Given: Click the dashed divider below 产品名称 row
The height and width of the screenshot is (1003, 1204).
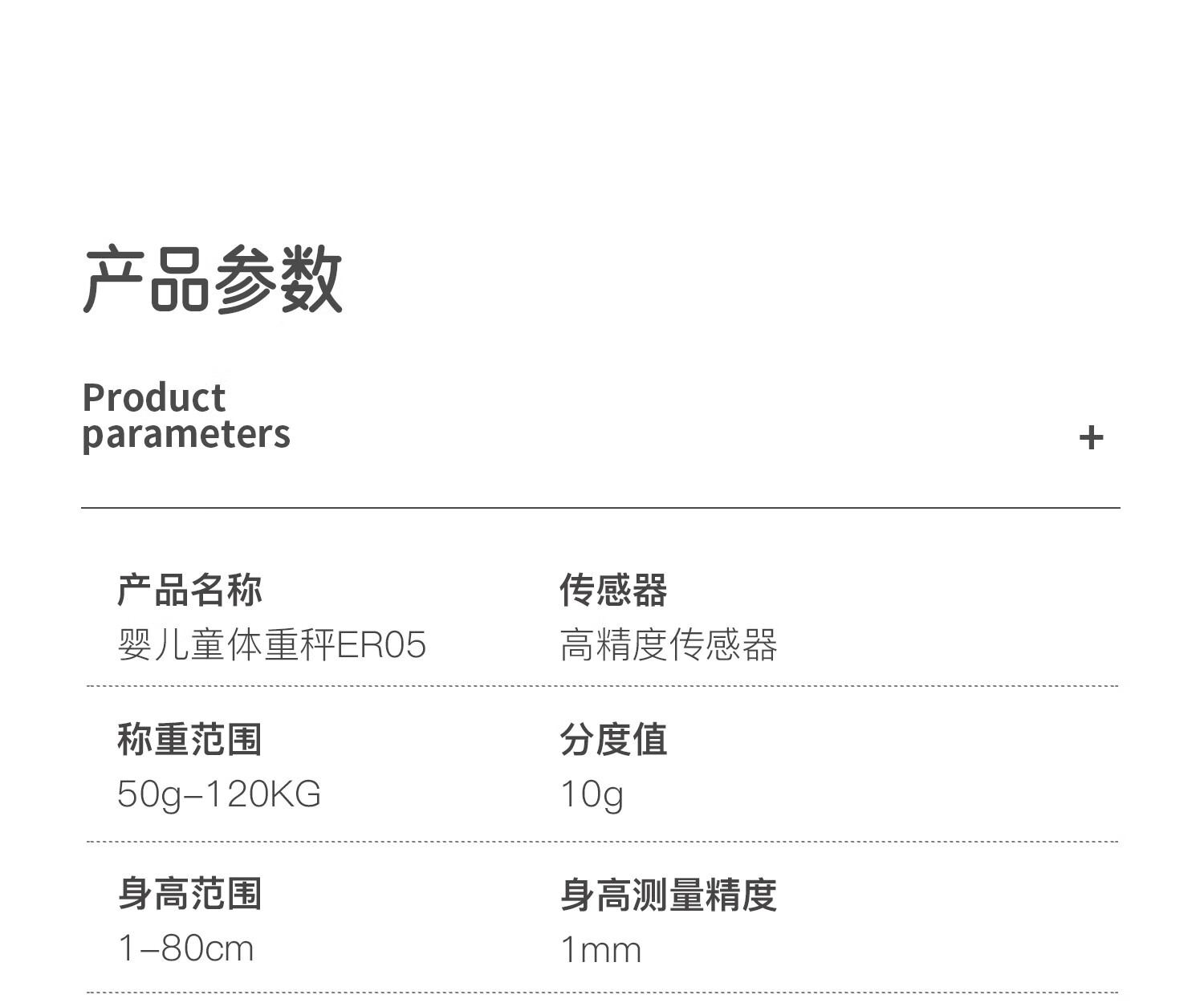Looking at the screenshot, I should [x=602, y=686].
